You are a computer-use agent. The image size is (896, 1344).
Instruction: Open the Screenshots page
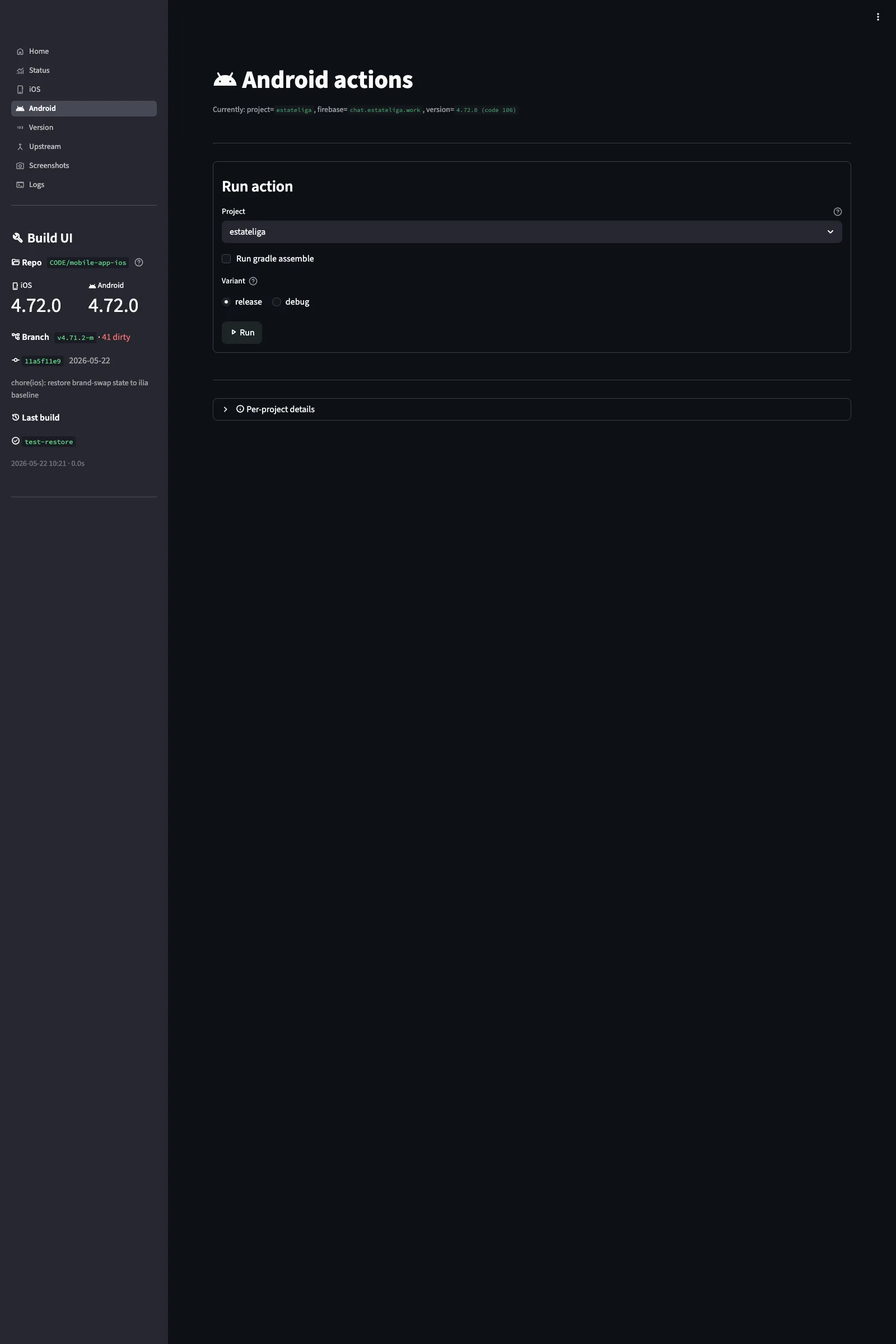(83, 166)
